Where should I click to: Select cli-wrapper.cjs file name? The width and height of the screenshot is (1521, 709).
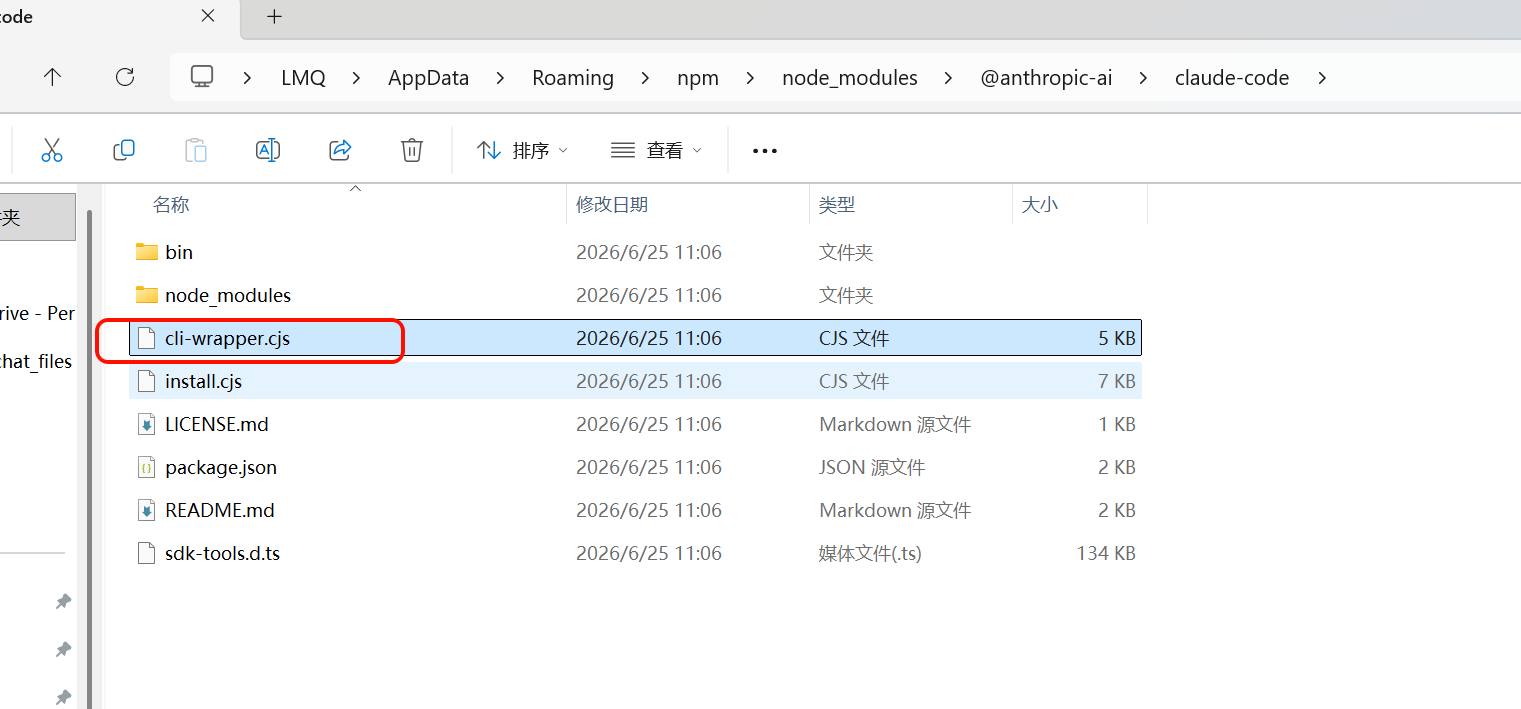(227, 338)
